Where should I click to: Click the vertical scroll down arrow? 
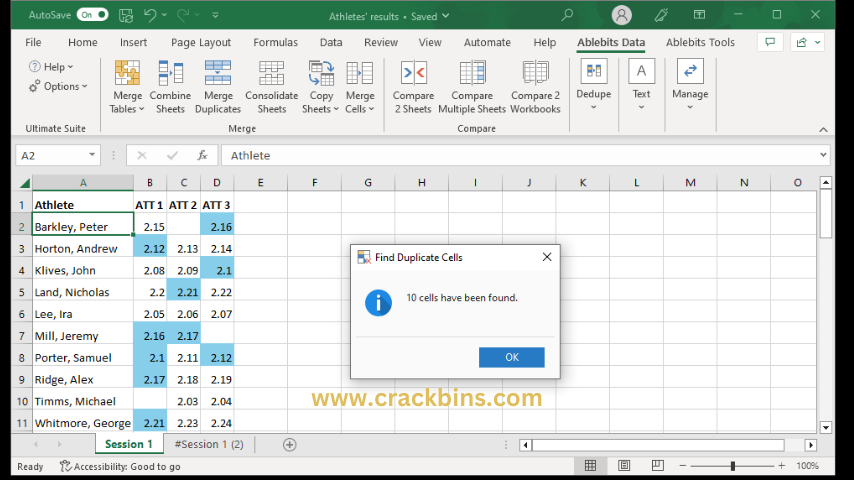(x=826, y=427)
